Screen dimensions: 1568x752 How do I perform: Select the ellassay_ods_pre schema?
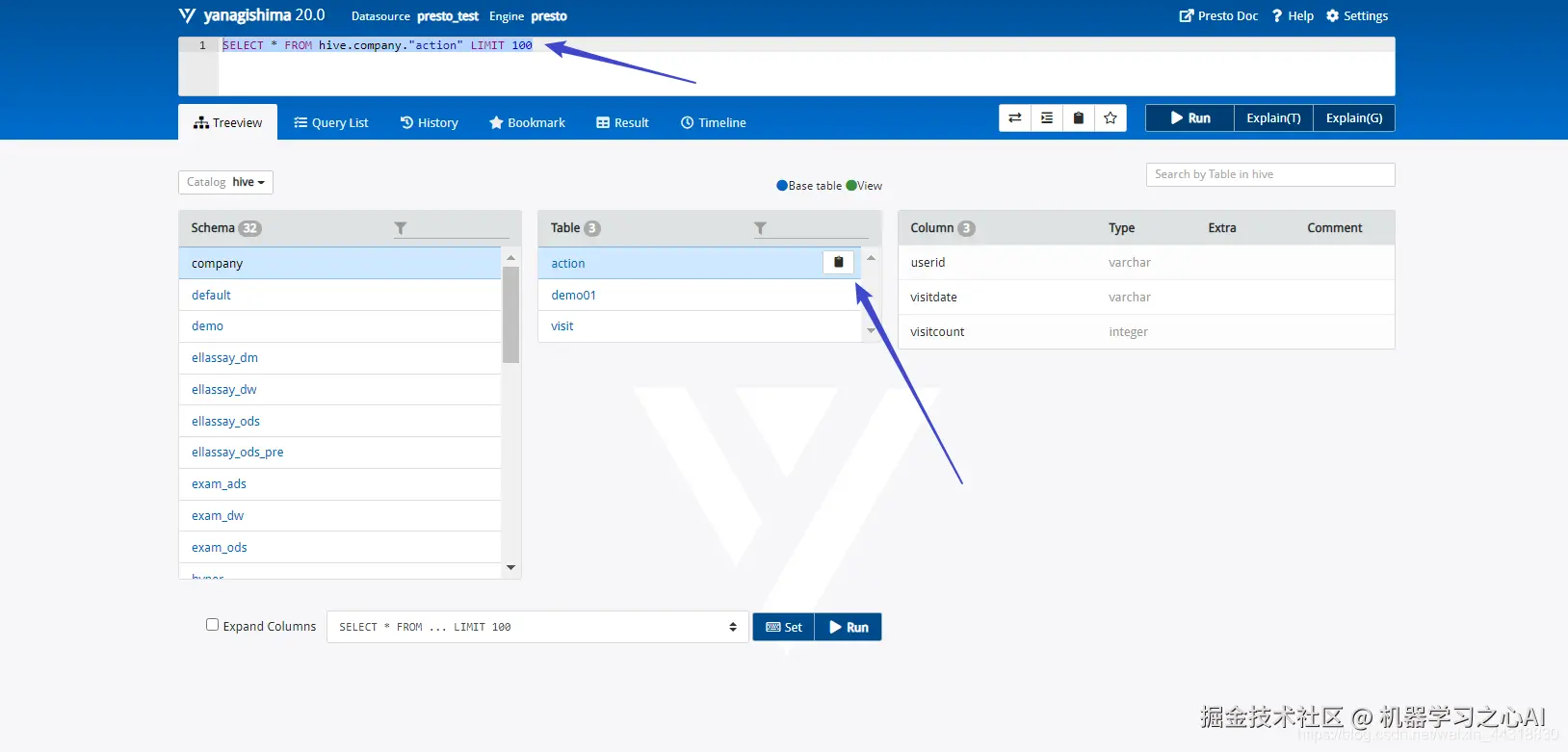[x=340, y=453]
